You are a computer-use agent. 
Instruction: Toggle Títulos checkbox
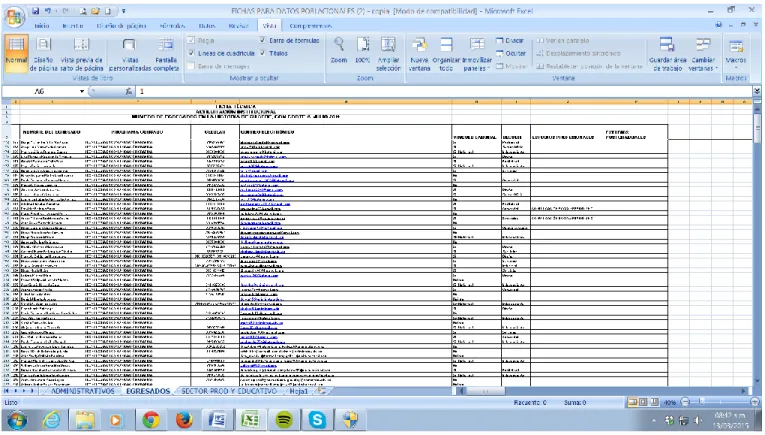click(x=262, y=53)
